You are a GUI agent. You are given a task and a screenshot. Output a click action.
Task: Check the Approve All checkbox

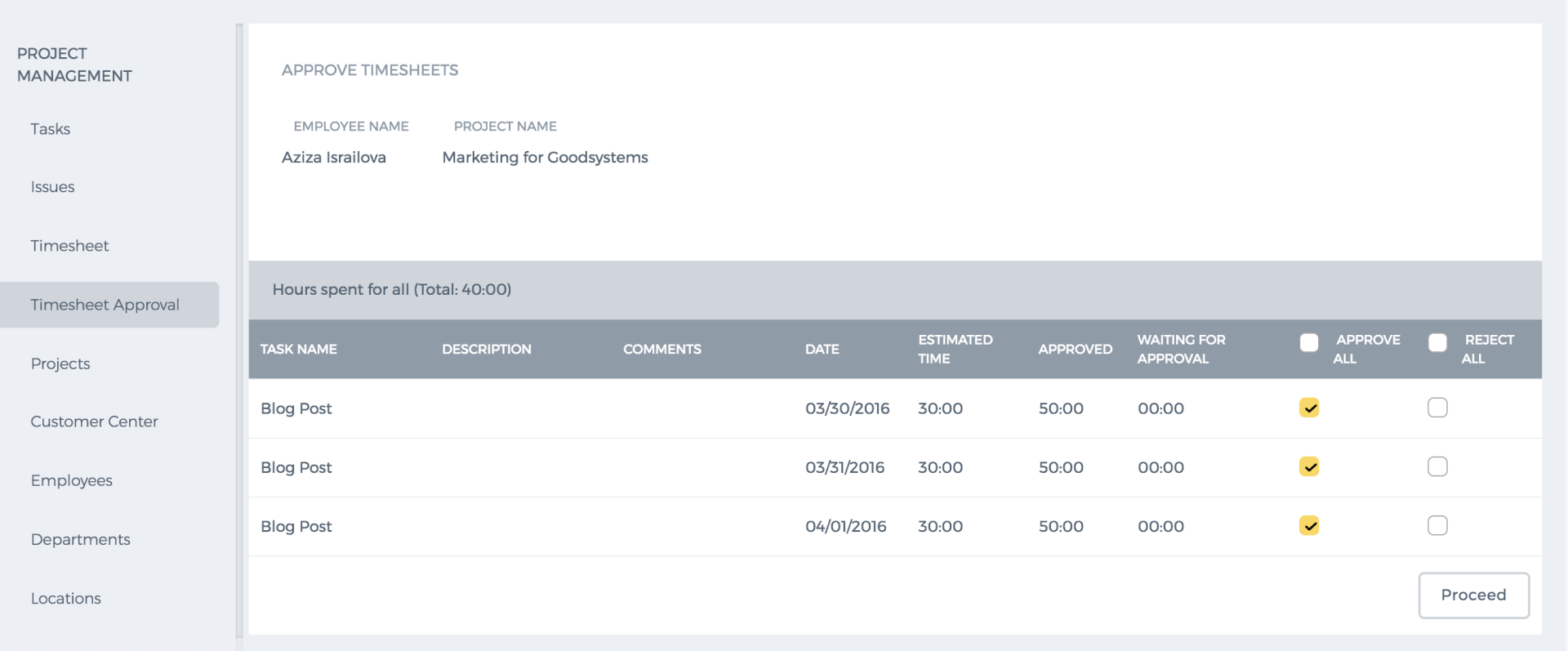pyautogui.click(x=1309, y=342)
